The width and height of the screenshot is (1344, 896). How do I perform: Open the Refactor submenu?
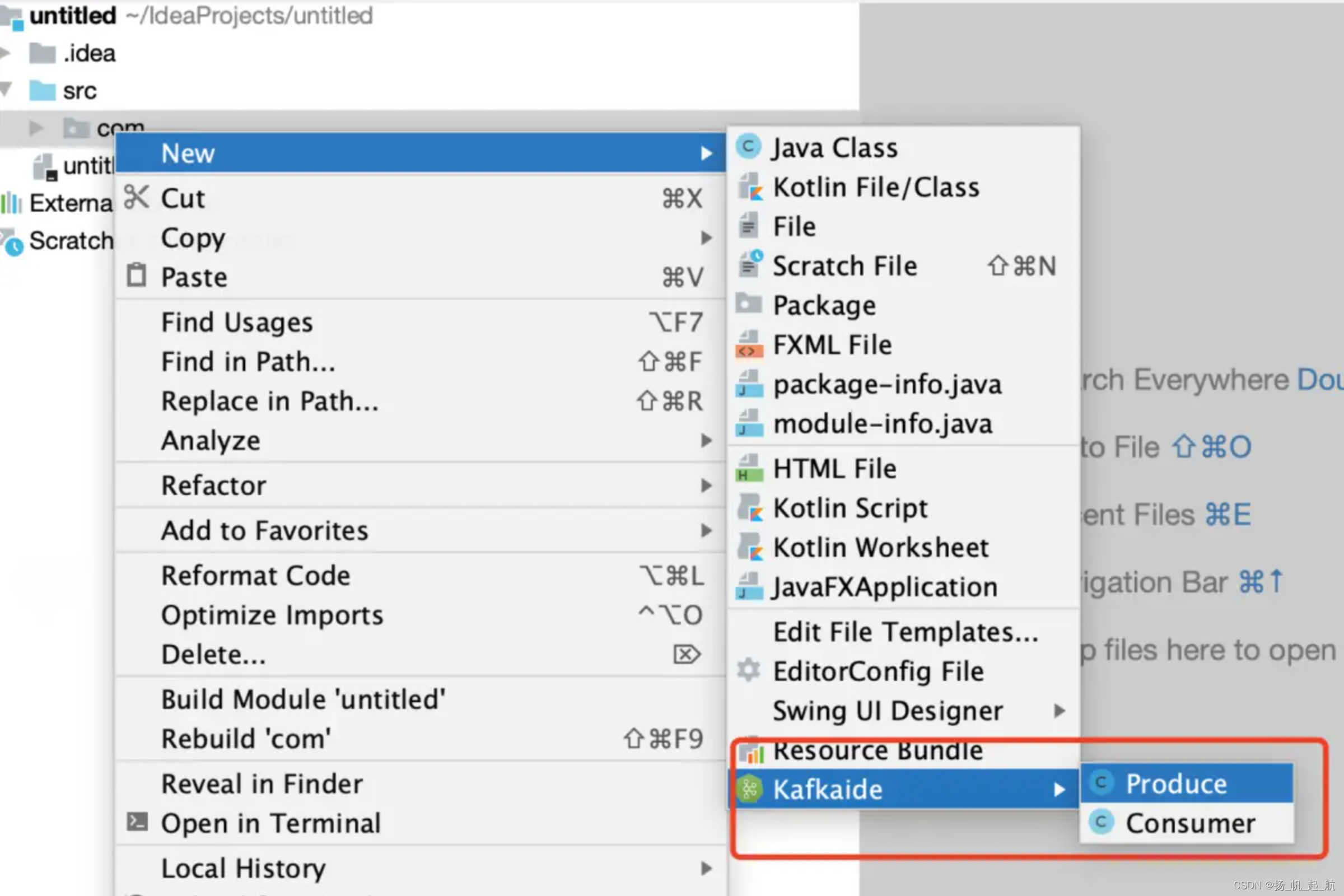pyautogui.click(x=213, y=485)
